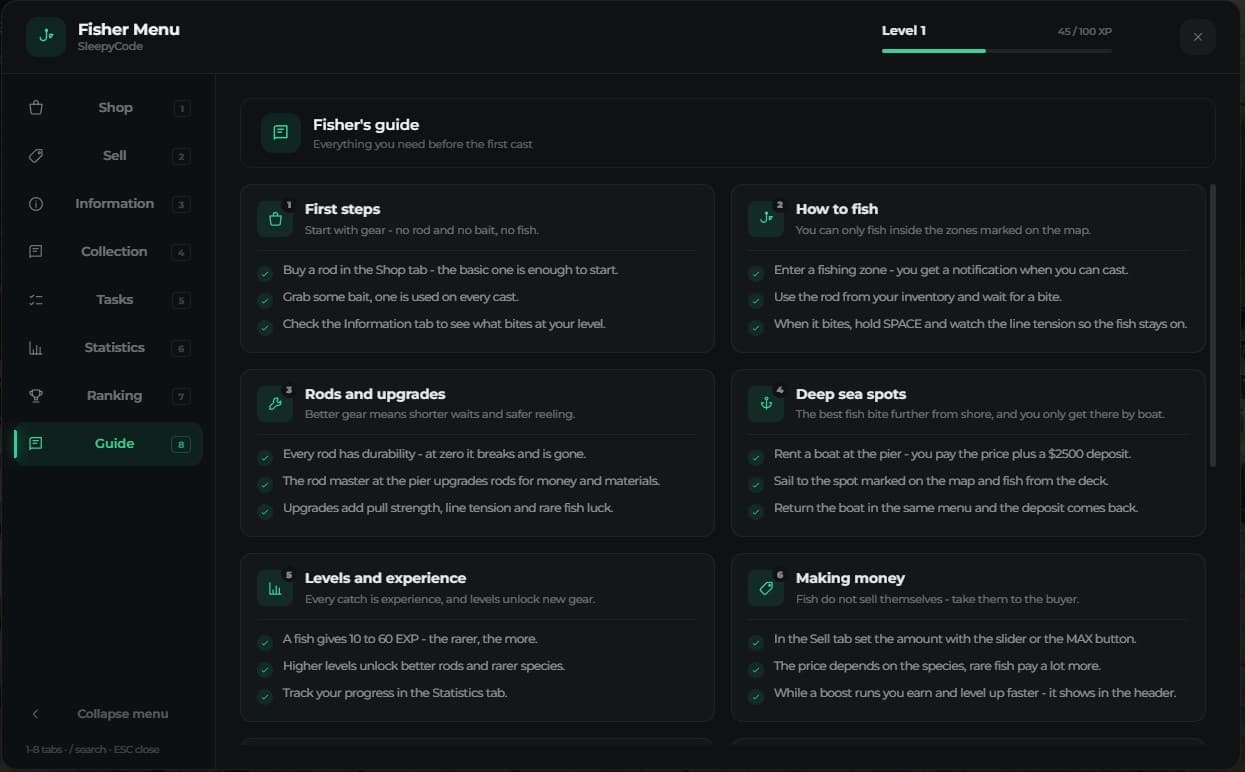Click 'Track your progress in the Statistics tab.' text
Viewport: 1245px width, 772px height.
point(395,693)
